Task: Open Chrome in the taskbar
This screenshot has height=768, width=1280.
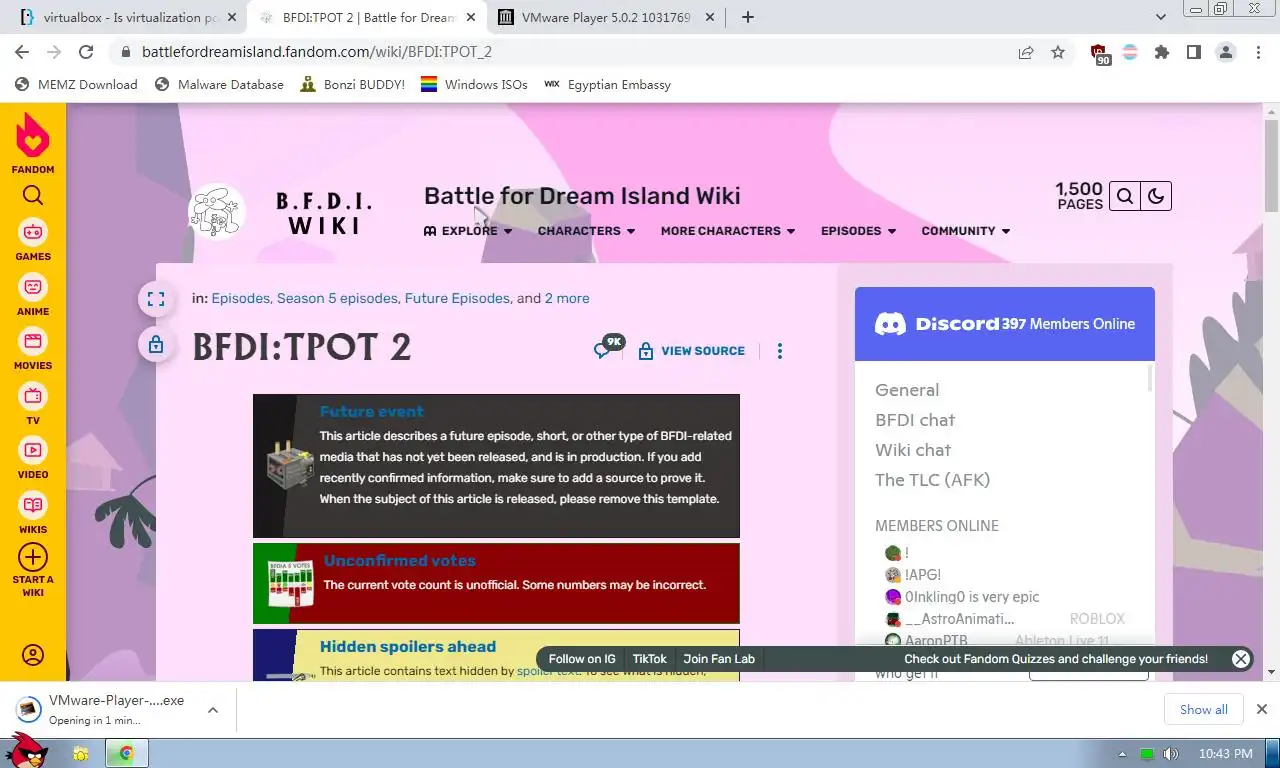Action: click(126, 753)
